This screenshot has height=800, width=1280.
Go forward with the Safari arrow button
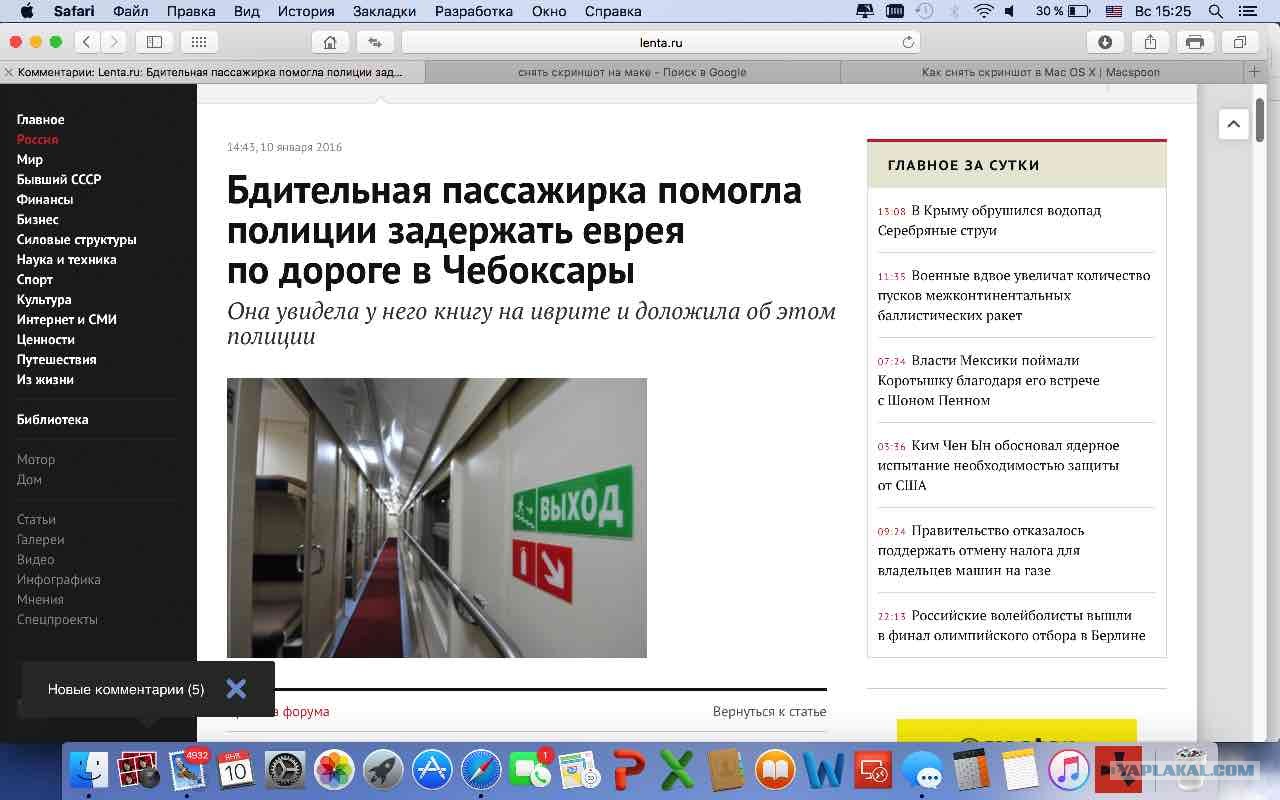point(114,42)
